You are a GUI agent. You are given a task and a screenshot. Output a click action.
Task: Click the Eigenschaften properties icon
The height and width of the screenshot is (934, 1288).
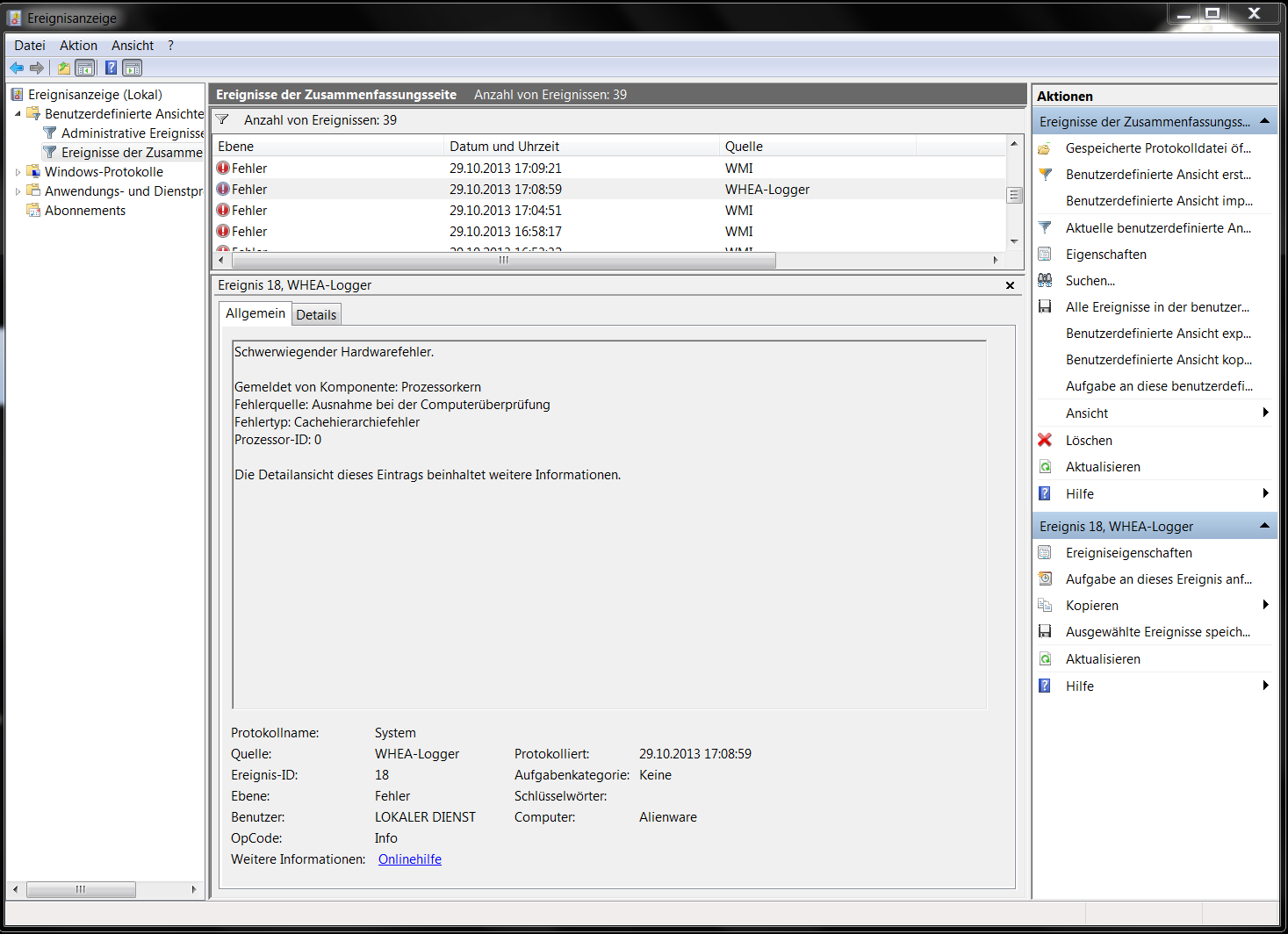(1045, 255)
